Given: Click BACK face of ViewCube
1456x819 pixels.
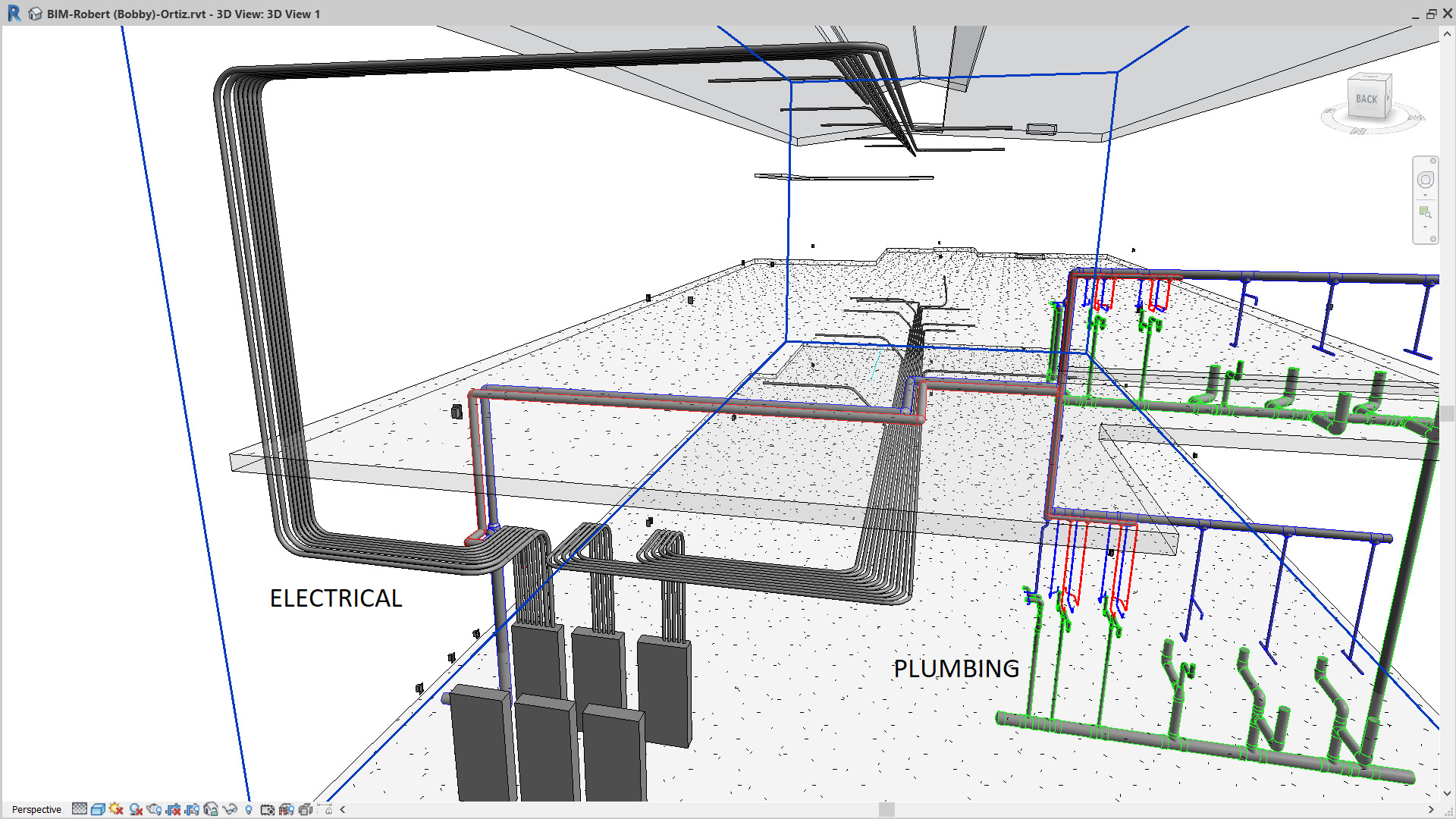Looking at the screenshot, I should point(1367,99).
